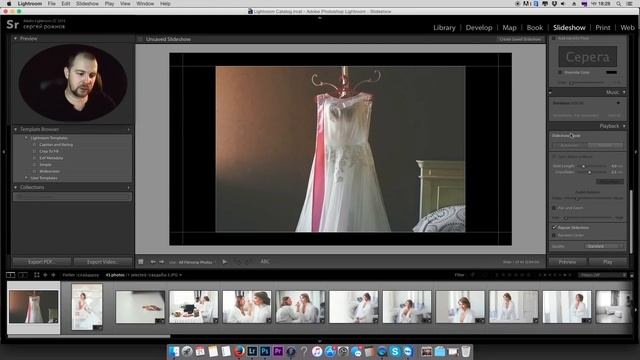
Task: Click the stop slideshow square icon in toolbar
Action: (141, 262)
